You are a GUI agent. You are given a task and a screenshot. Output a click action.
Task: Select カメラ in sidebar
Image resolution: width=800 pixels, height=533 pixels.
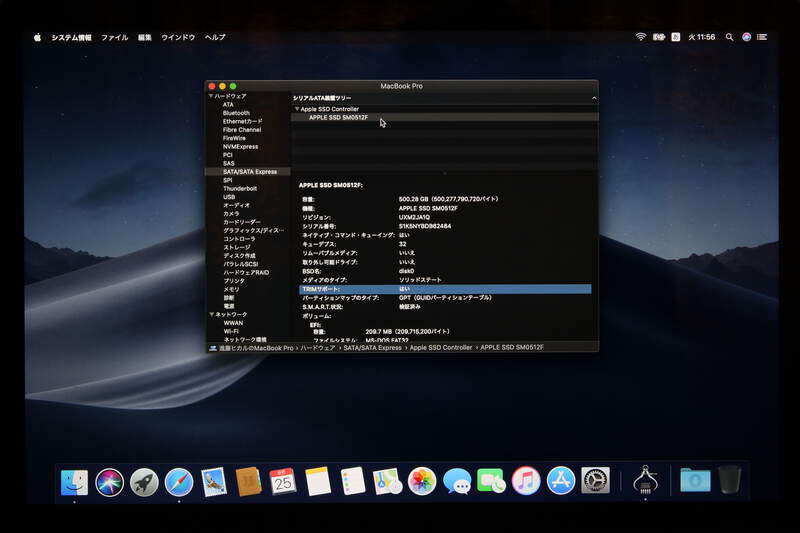point(231,214)
